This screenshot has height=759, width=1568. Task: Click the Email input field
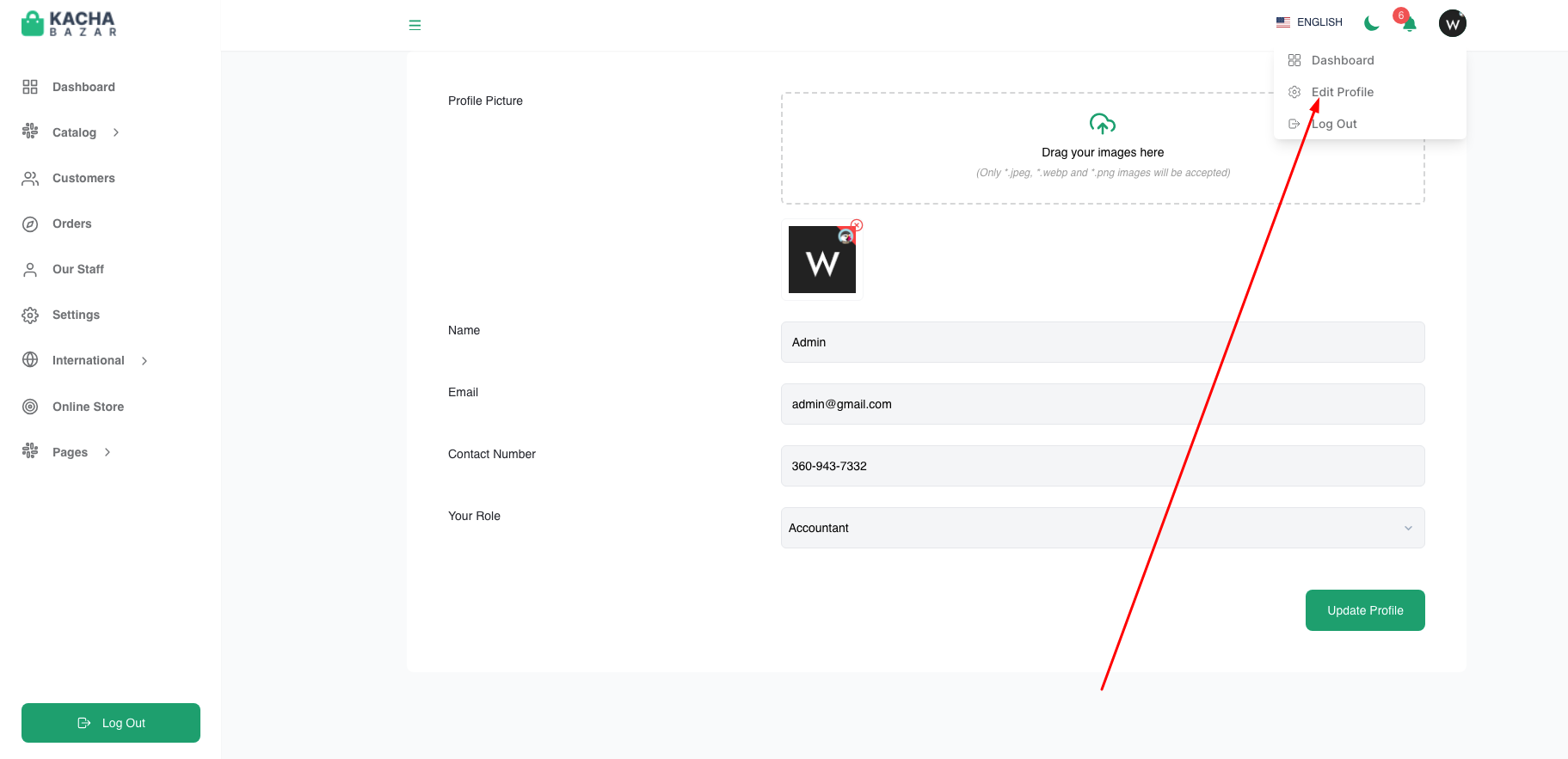coord(1103,404)
